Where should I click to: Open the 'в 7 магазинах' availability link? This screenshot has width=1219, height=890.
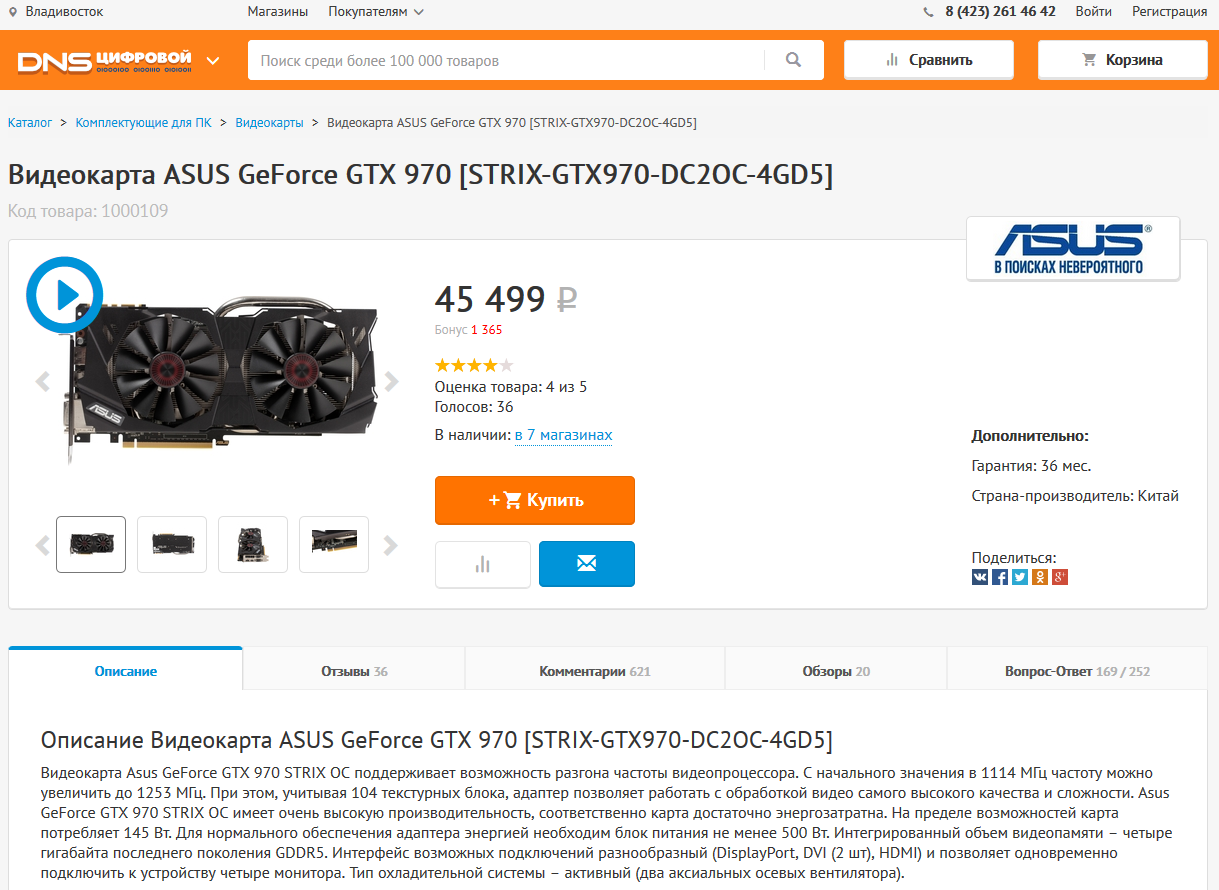pos(563,435)
